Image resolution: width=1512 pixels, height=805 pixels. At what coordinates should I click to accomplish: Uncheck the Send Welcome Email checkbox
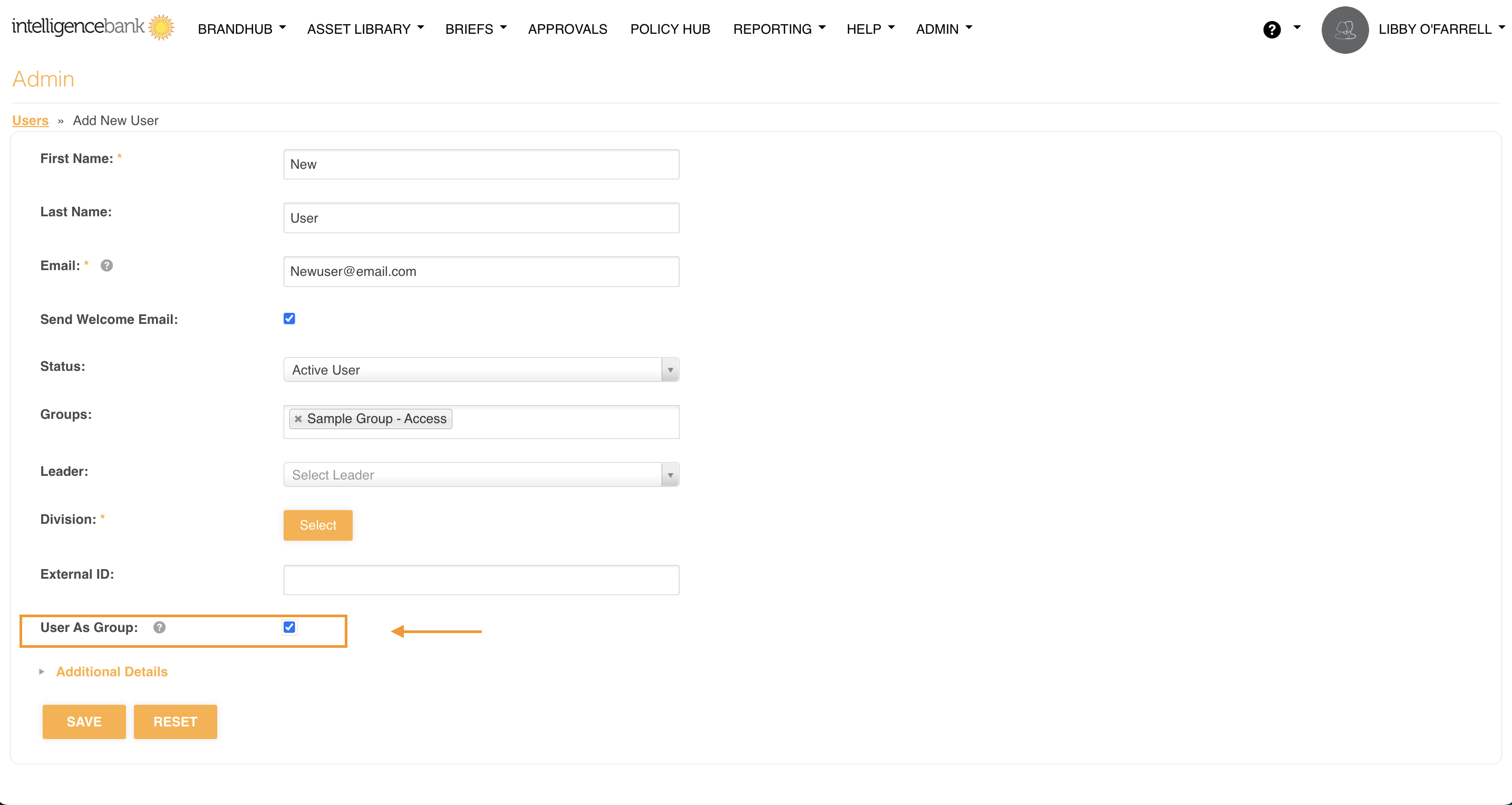(289, 319)
